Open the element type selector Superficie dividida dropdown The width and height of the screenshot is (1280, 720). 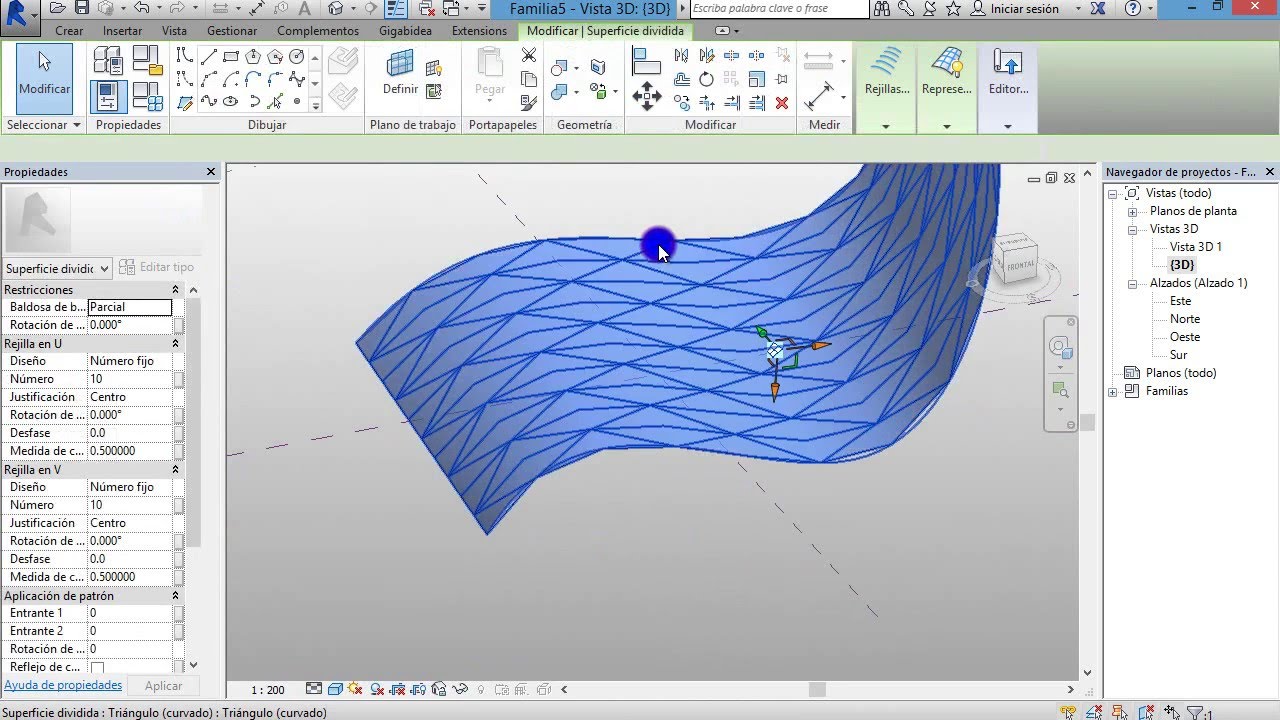point(58,268)
